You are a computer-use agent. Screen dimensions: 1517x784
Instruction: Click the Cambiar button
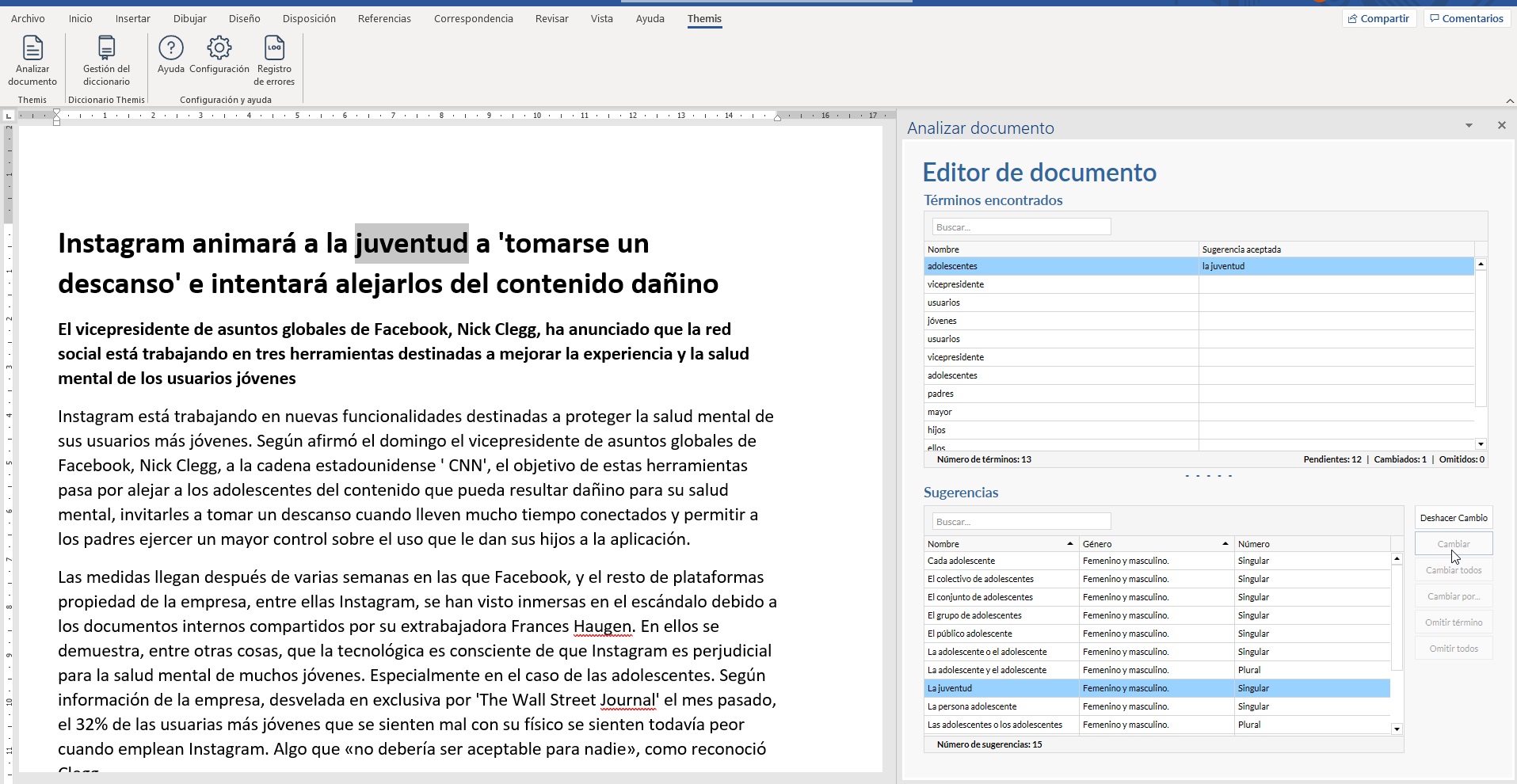click(1453, 544)
